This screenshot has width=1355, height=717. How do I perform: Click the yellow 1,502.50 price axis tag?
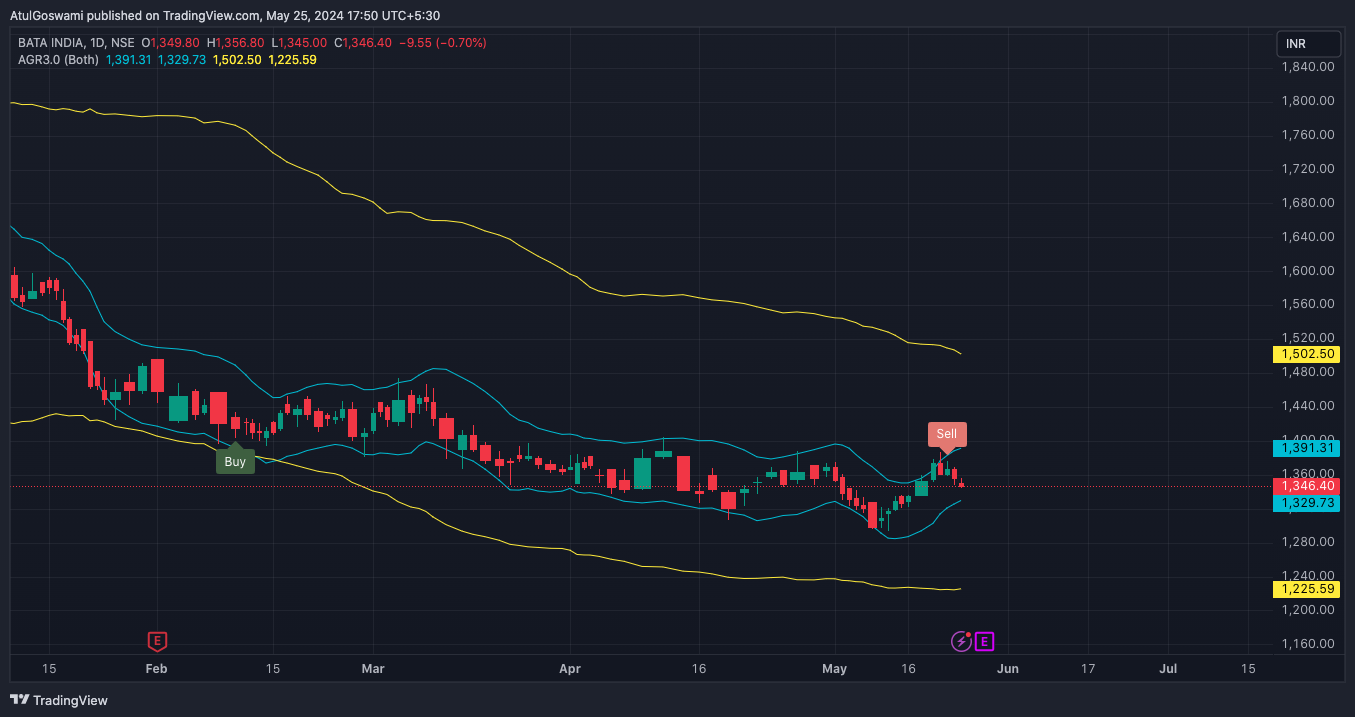click(1305, 354)
